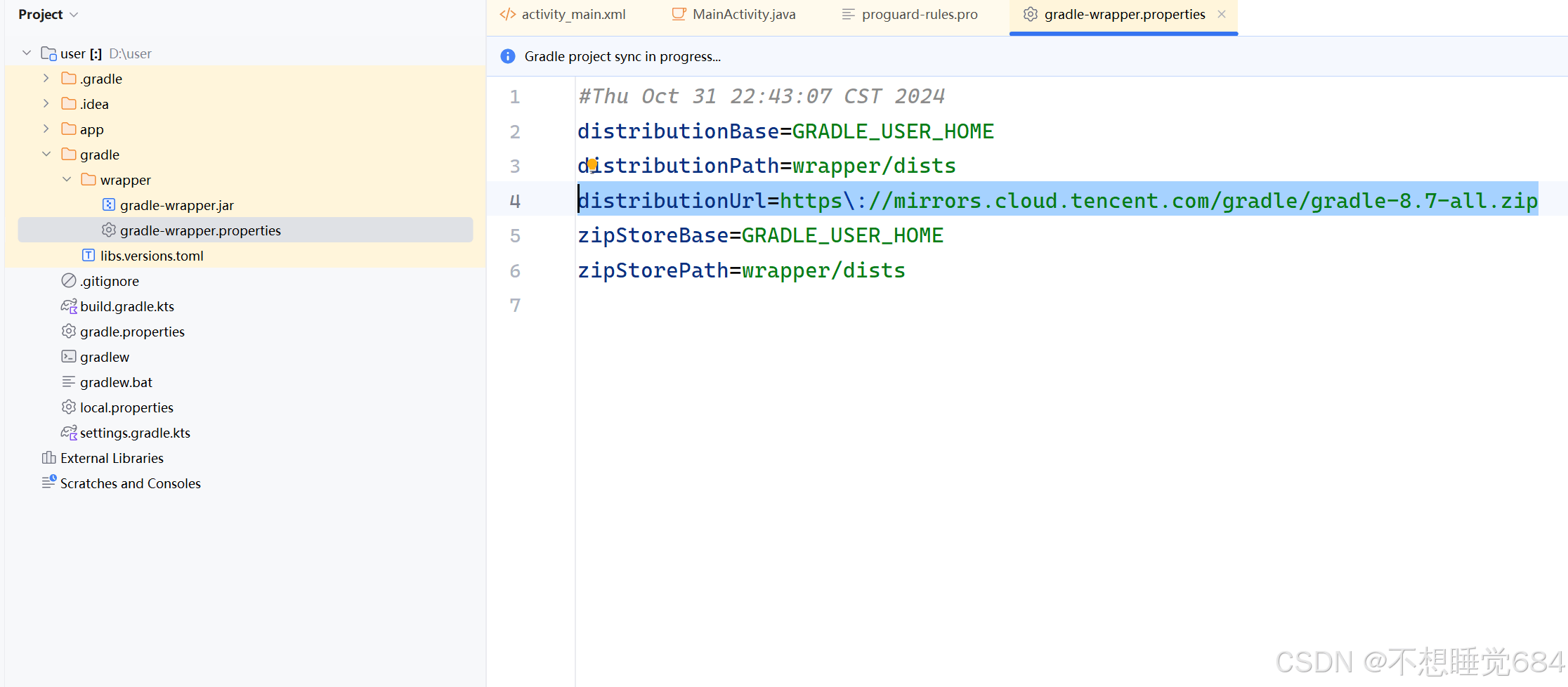Open settings.gradle.kts from the tree
Viewport: 1568px width, 687px height.
[135, 433]
